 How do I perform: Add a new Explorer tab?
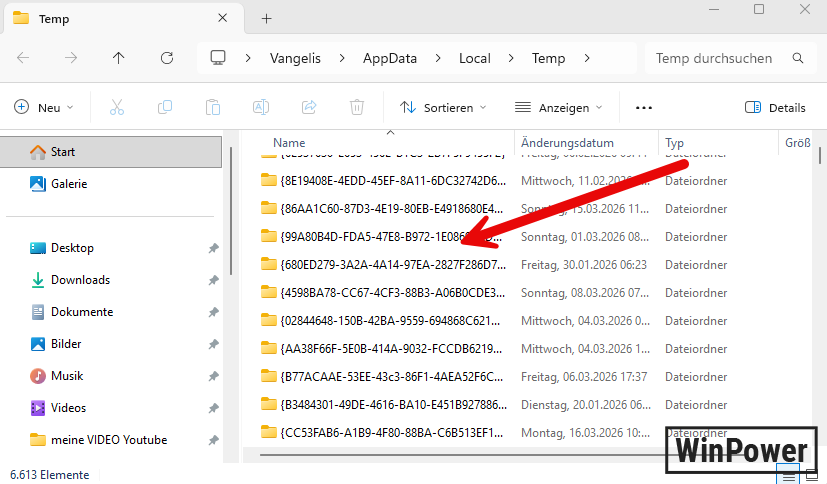tap(266, 19)
